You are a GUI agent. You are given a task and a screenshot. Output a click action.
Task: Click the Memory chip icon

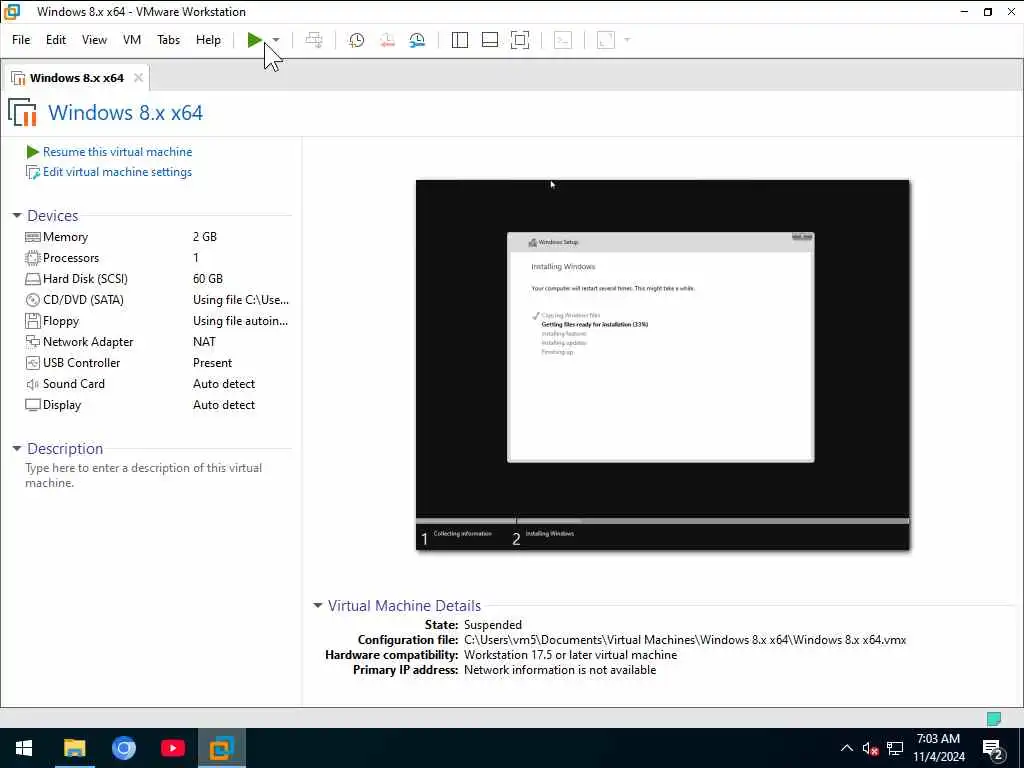33,237
